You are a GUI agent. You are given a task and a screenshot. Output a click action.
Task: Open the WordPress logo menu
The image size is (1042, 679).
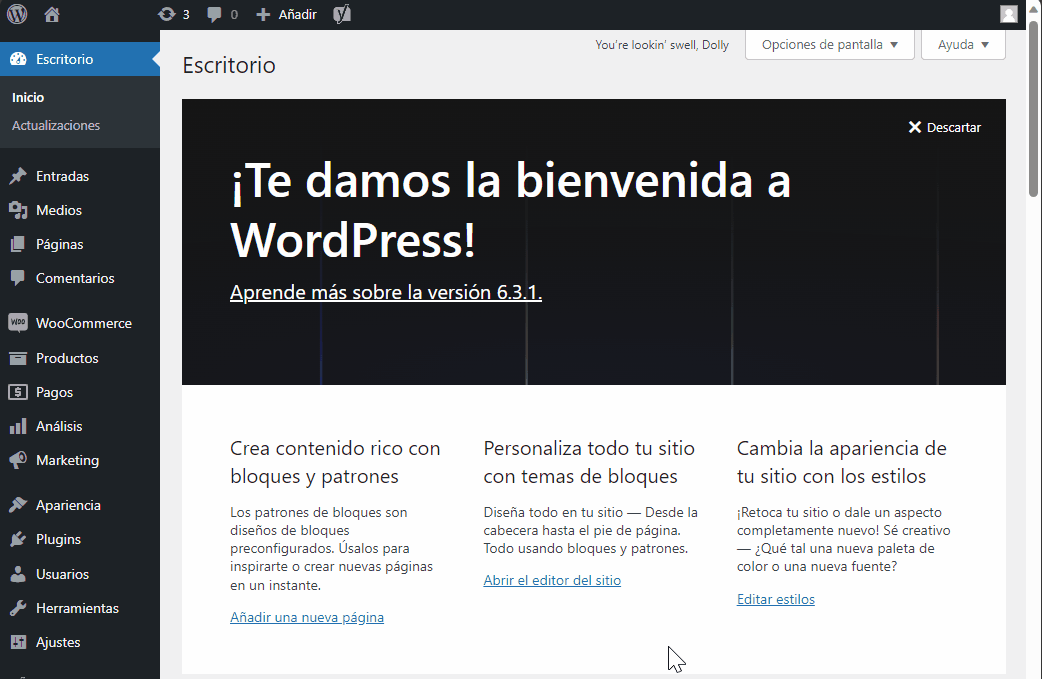pyautogui.click(x=17, y=14)
